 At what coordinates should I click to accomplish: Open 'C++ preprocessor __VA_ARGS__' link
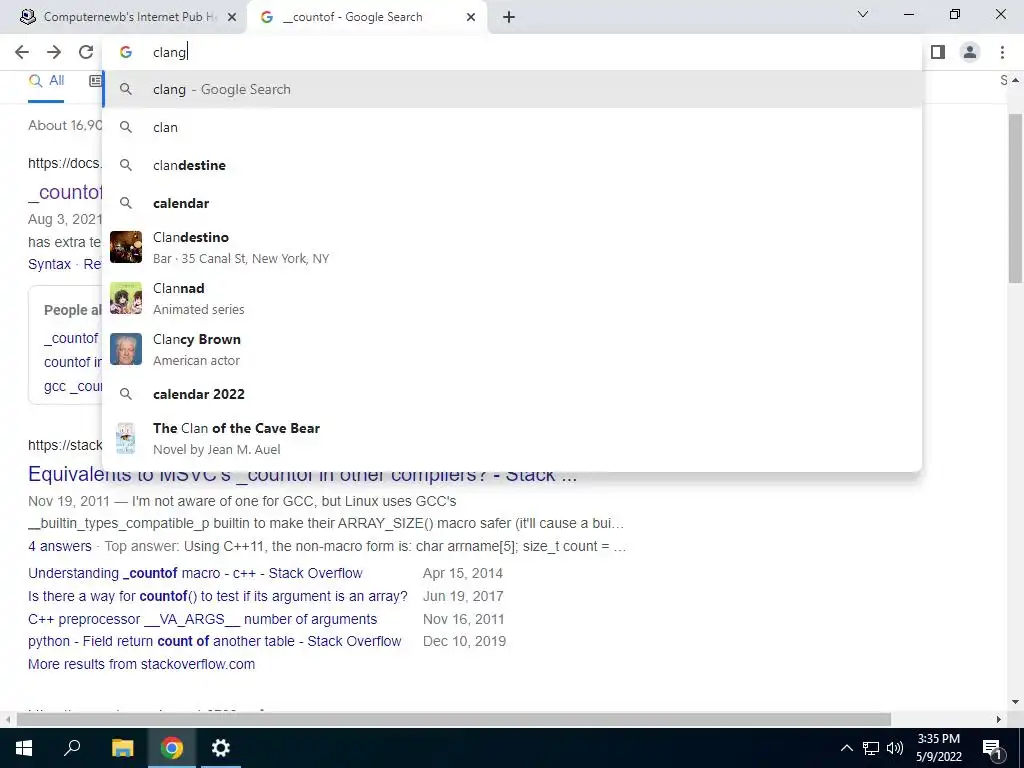tap(202, 619)
